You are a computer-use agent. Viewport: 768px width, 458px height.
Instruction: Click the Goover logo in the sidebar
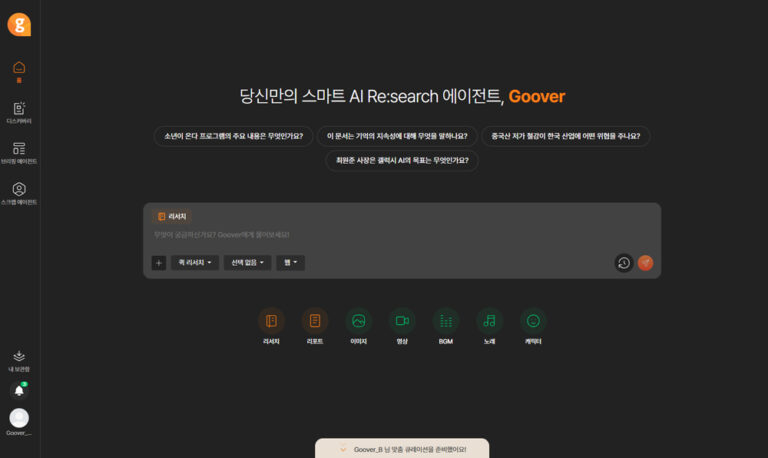coord(19,24)
